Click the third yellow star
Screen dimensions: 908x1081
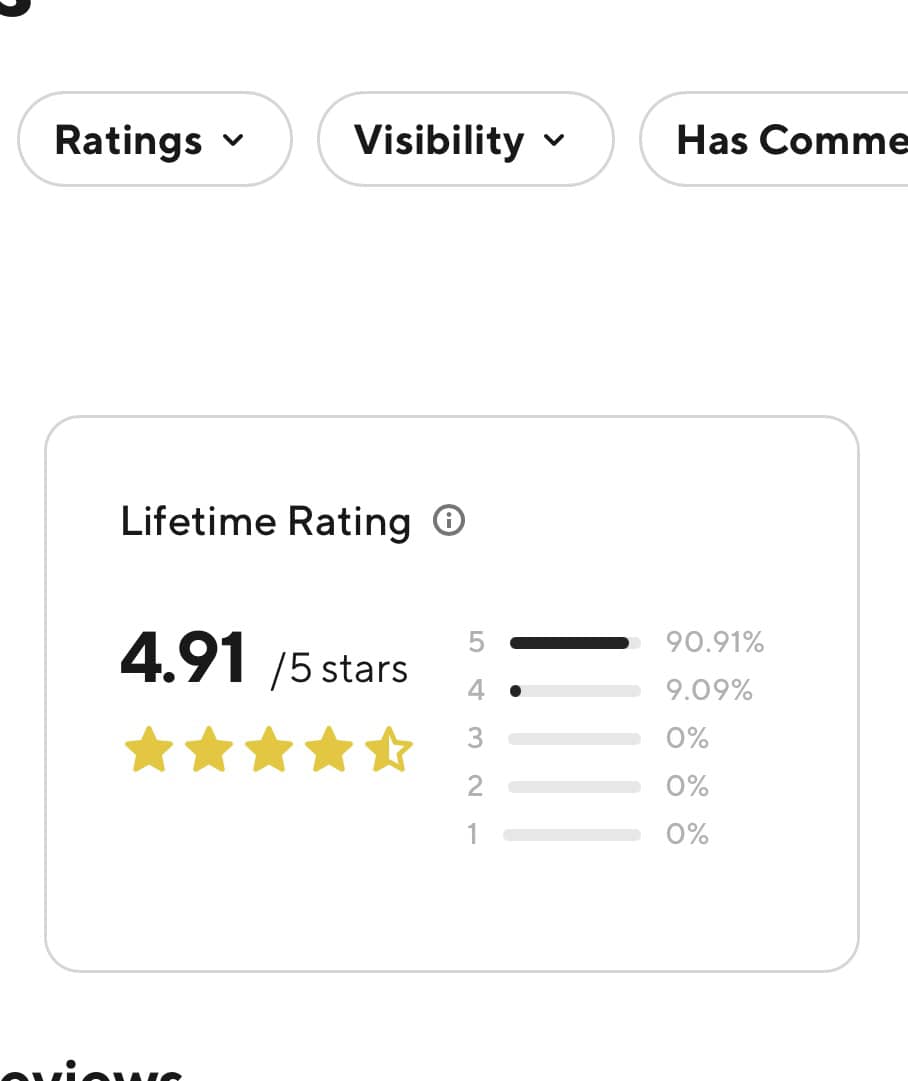[x=269, y=749]
